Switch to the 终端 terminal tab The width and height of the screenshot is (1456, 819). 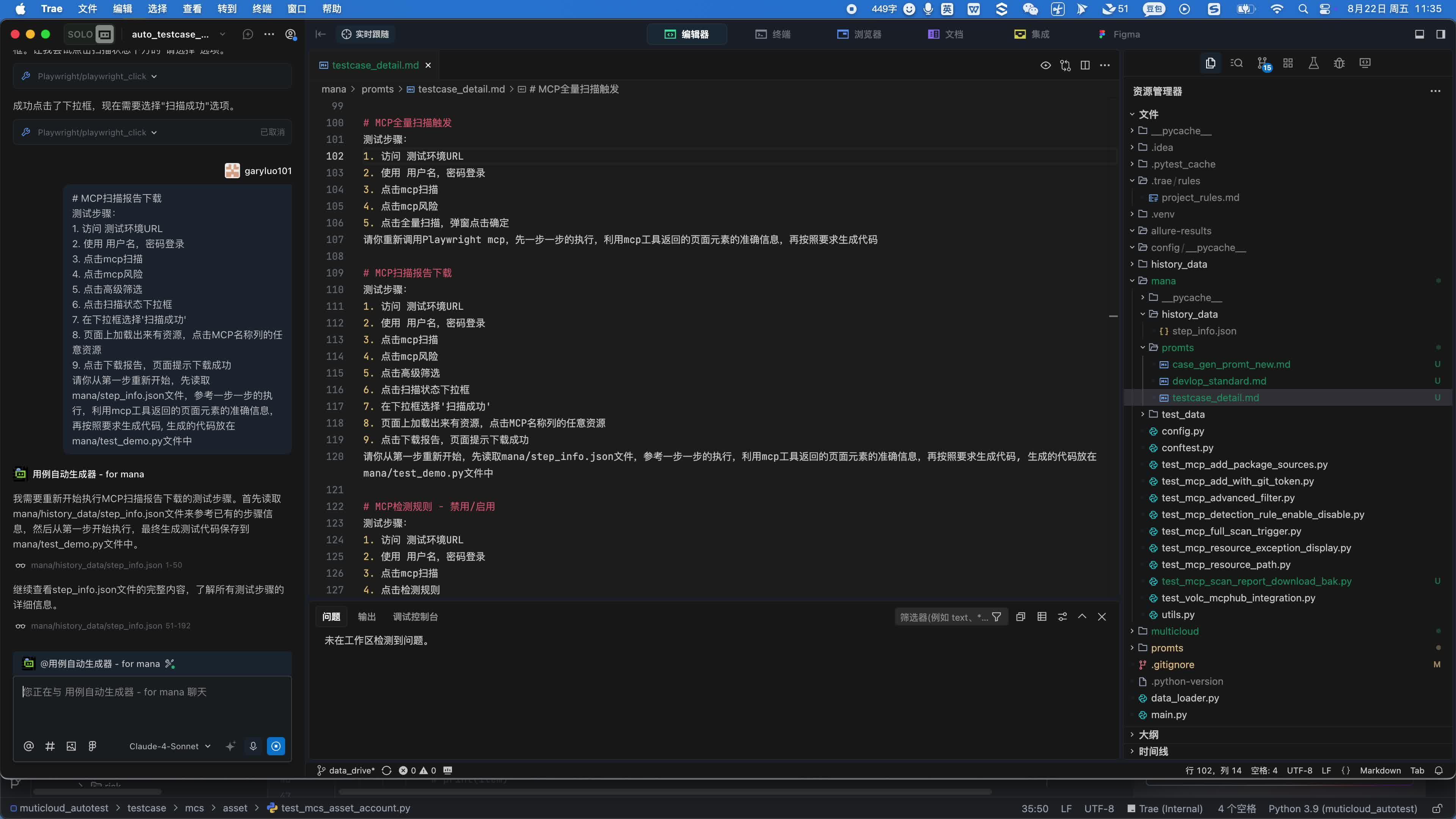click(773, 35)
